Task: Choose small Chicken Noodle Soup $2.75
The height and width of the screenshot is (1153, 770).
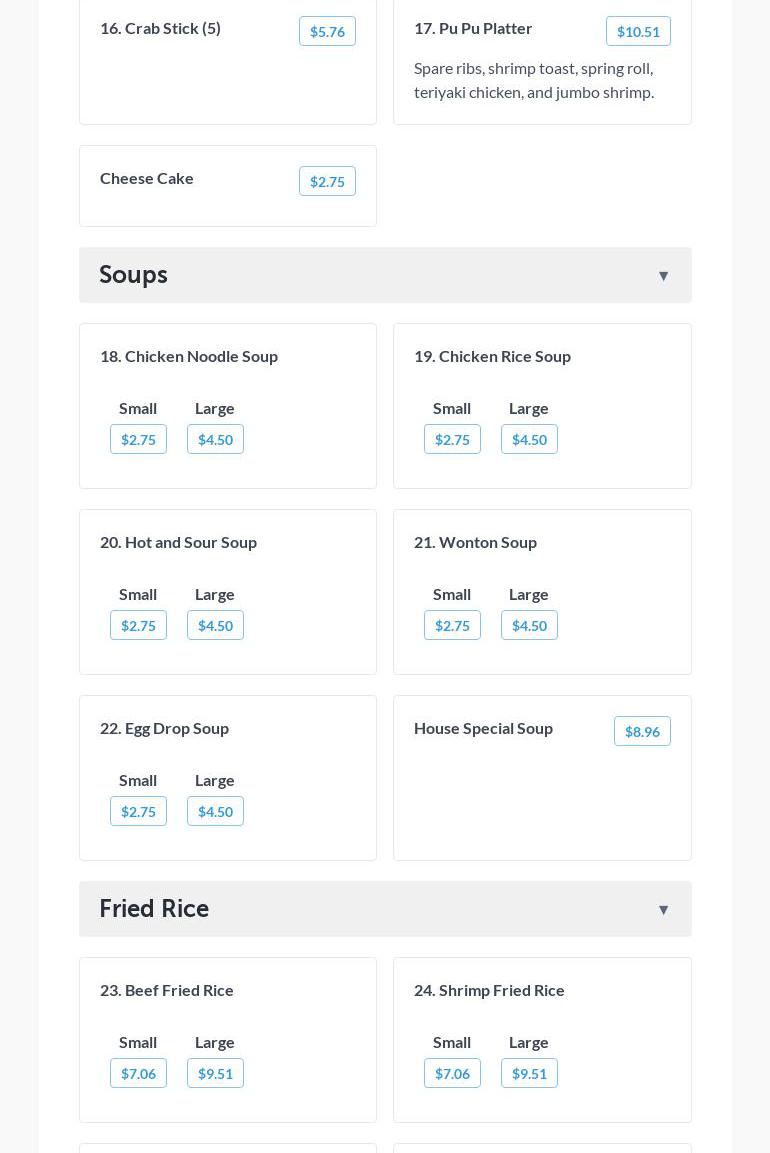Action: 138,440
